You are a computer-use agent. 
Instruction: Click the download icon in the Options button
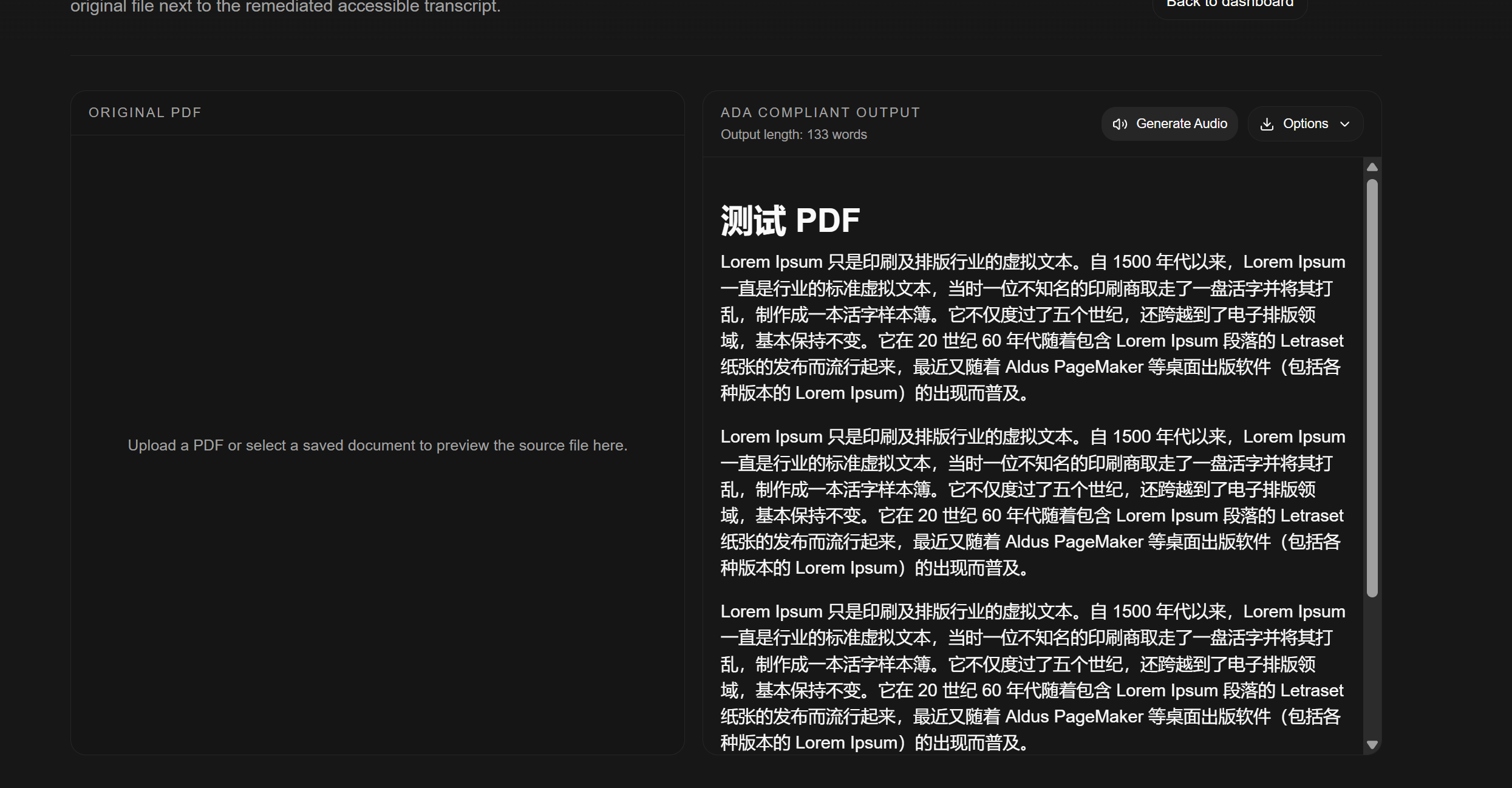1267,124
